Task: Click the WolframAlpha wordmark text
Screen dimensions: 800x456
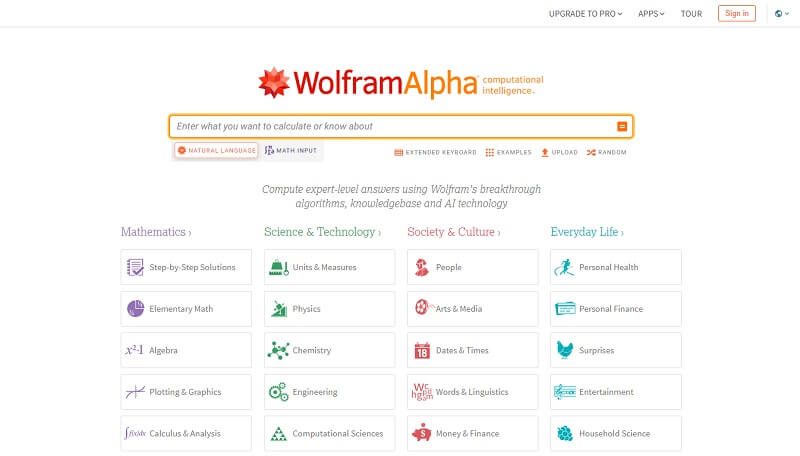Action: [x=386, y=83]
